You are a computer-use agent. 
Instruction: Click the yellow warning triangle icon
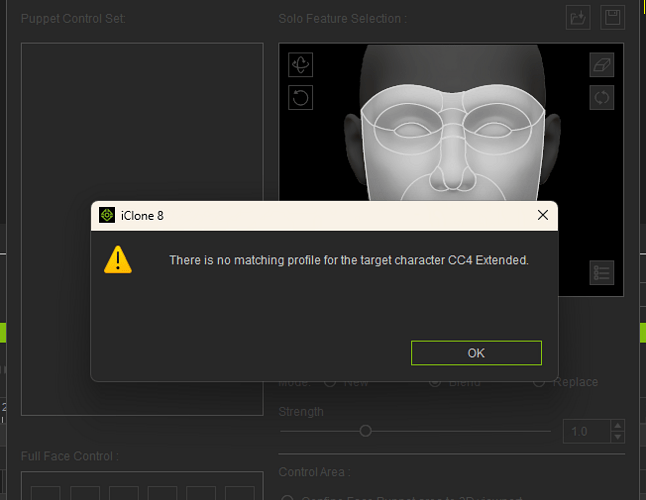[x=118, y=260]
